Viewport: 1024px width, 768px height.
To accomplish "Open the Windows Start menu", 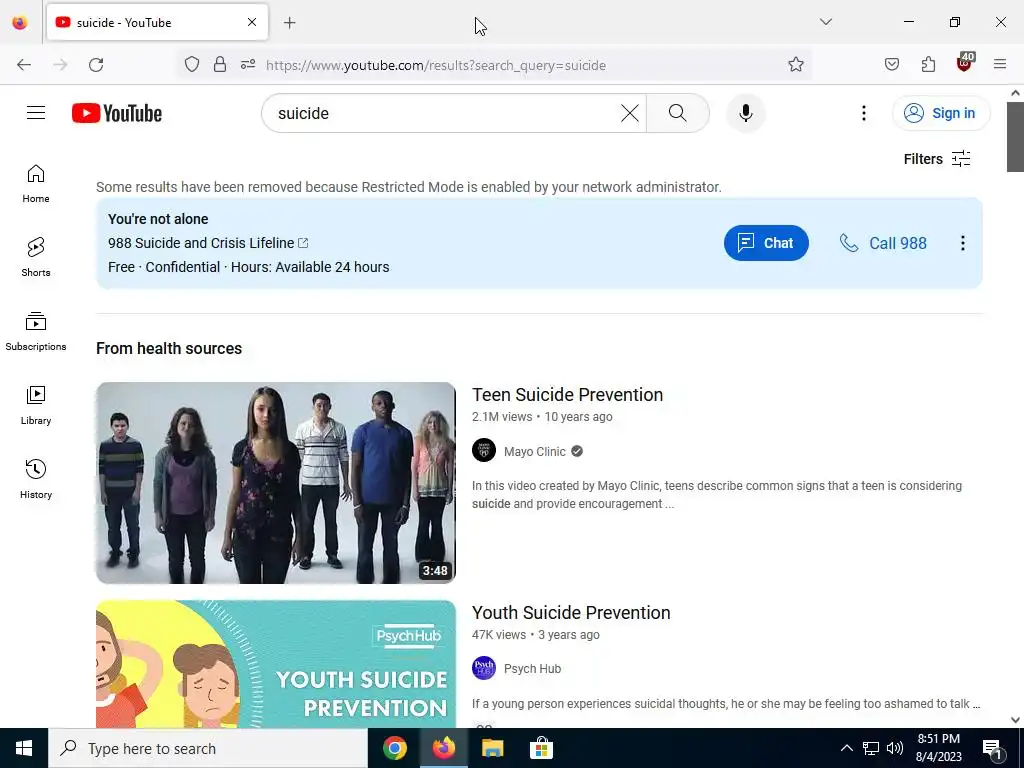I will (x=24, y=748).
